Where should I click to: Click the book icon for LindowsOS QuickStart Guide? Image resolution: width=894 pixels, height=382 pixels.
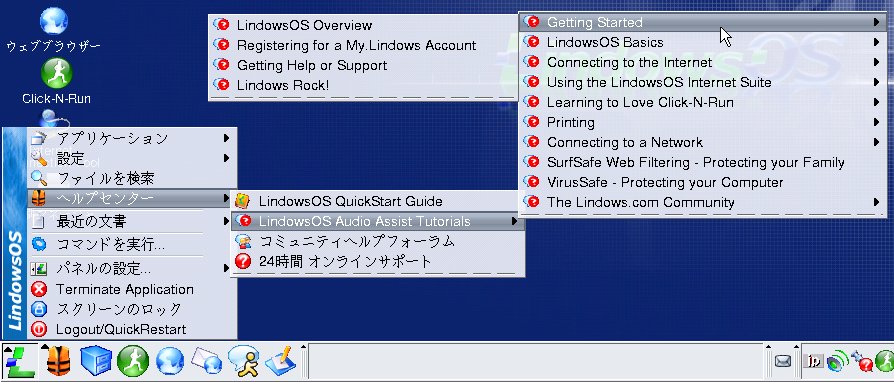[242, 201]
